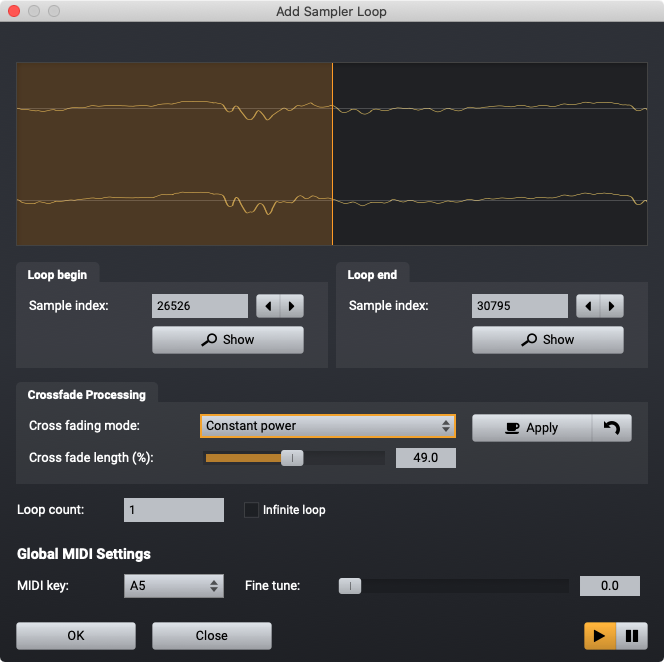Click the play button

pos(600,636)
